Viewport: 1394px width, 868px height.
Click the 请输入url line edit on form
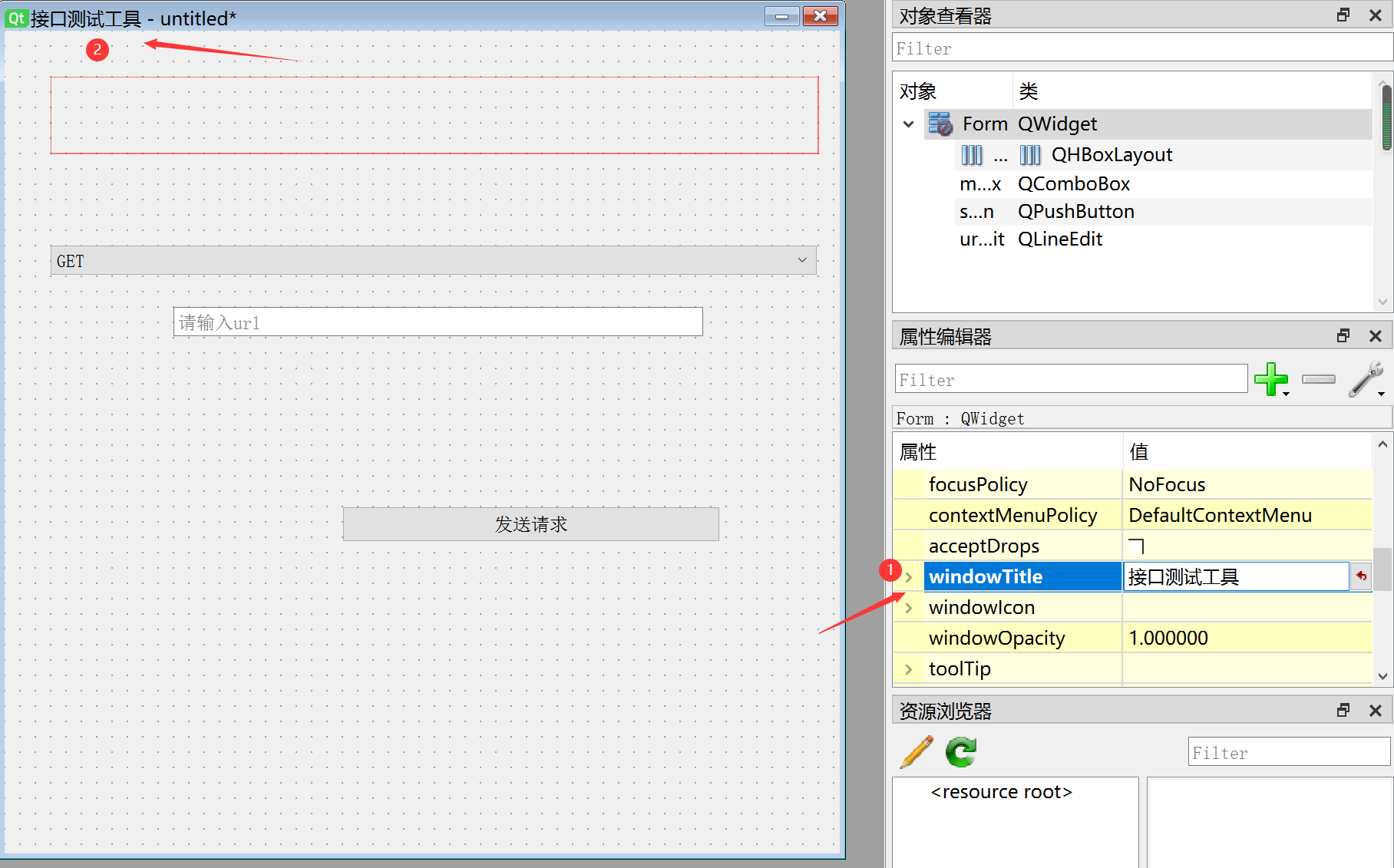(438, 322)
